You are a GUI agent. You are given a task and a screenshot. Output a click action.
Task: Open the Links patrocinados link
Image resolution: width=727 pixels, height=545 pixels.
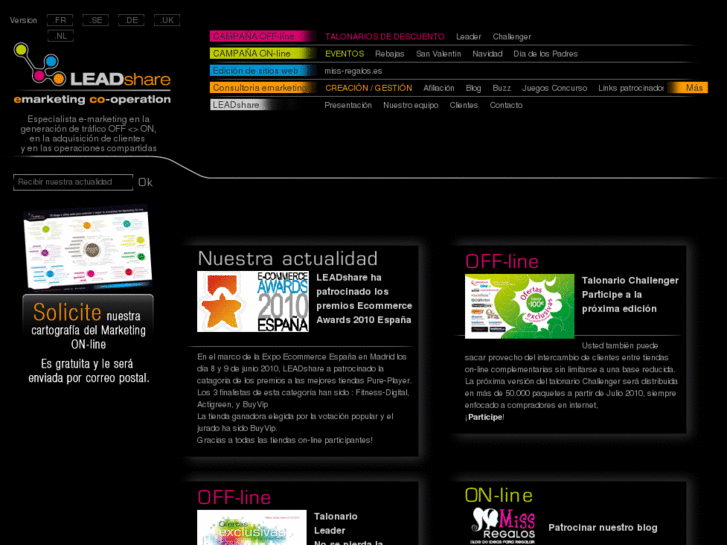631,88
